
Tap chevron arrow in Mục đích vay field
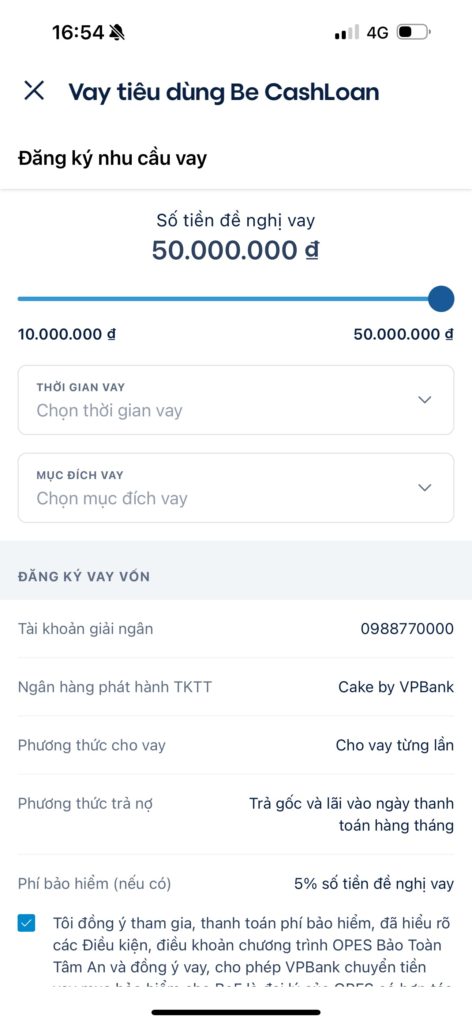click(x=425, y=487)
